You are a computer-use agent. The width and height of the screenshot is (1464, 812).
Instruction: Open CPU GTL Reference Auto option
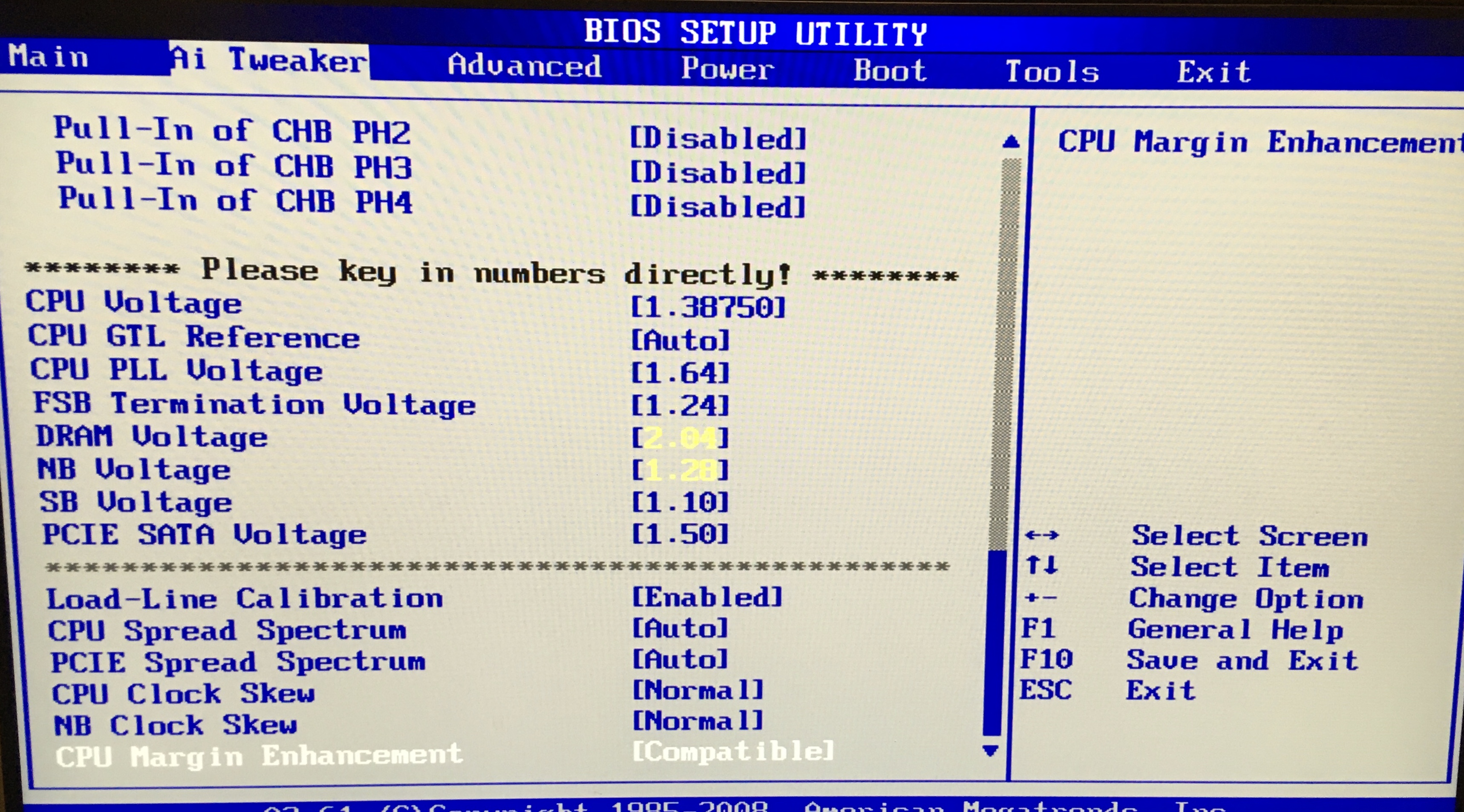pos(680,340)
